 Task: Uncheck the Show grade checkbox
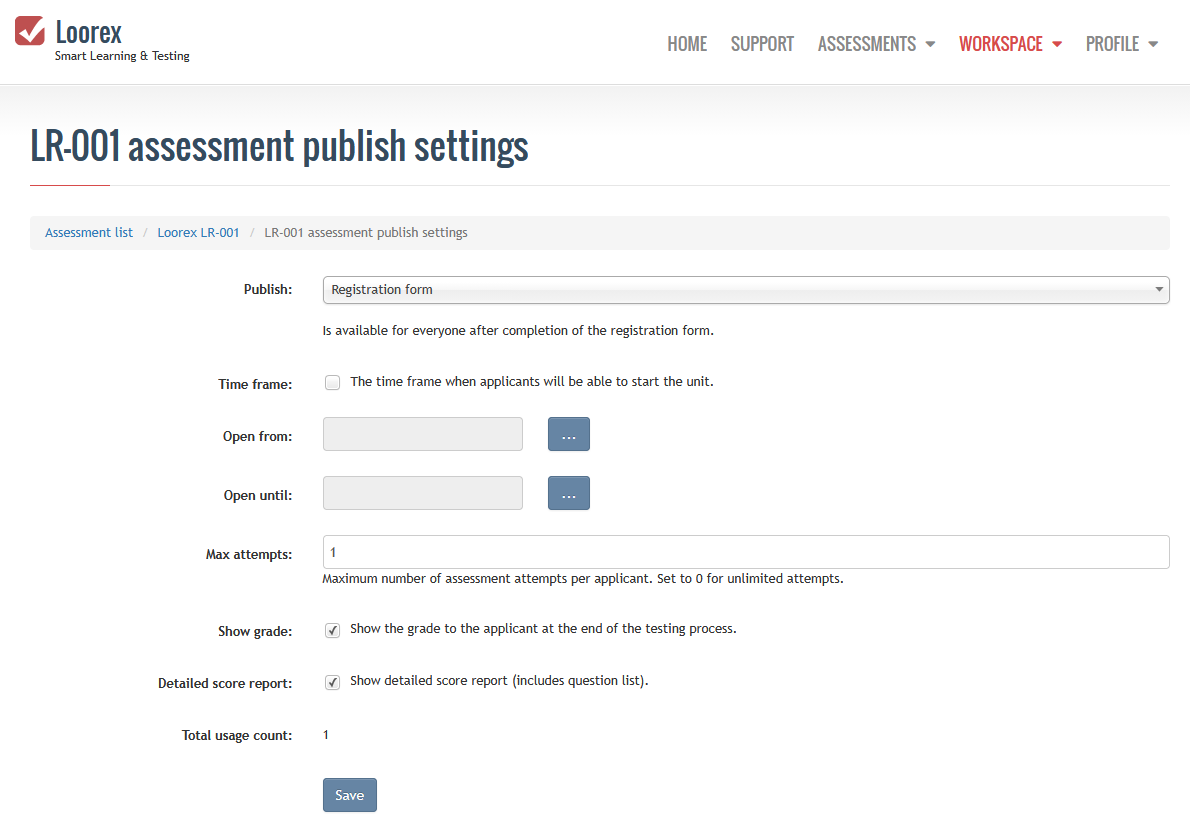tap(332, 630)
